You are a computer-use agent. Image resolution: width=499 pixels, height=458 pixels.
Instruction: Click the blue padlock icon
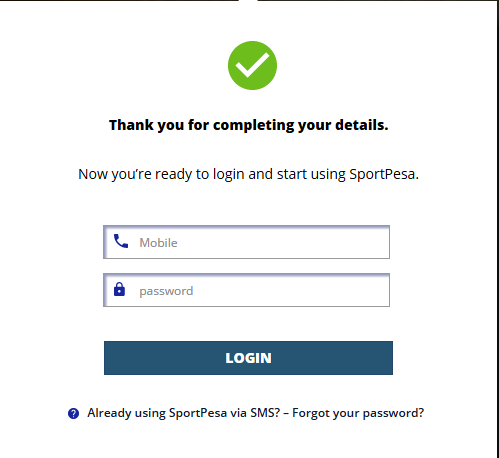(119, 289)
